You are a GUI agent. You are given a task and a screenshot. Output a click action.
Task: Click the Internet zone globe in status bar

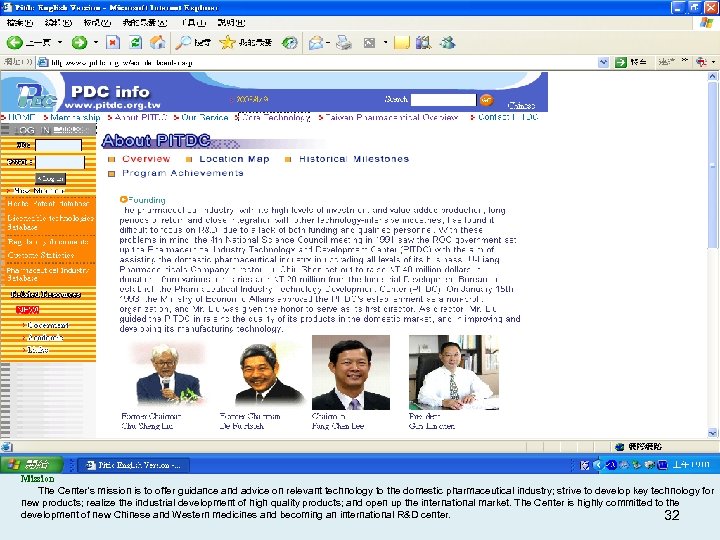click(x=619, y=446)
